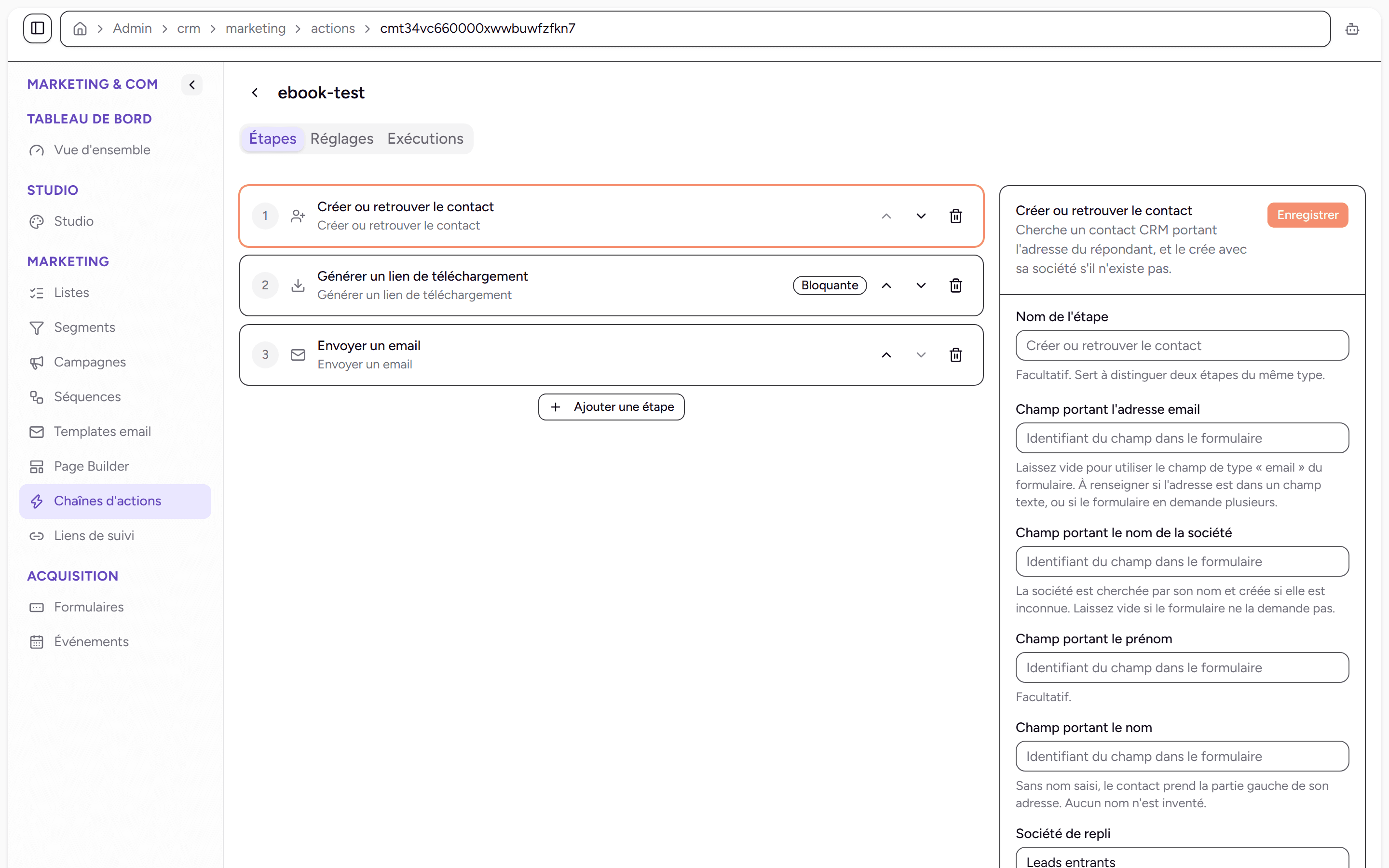Switch to the Étapes tab
The width and height of the screenshot is (1389, 868).
(x=272, y=138)
